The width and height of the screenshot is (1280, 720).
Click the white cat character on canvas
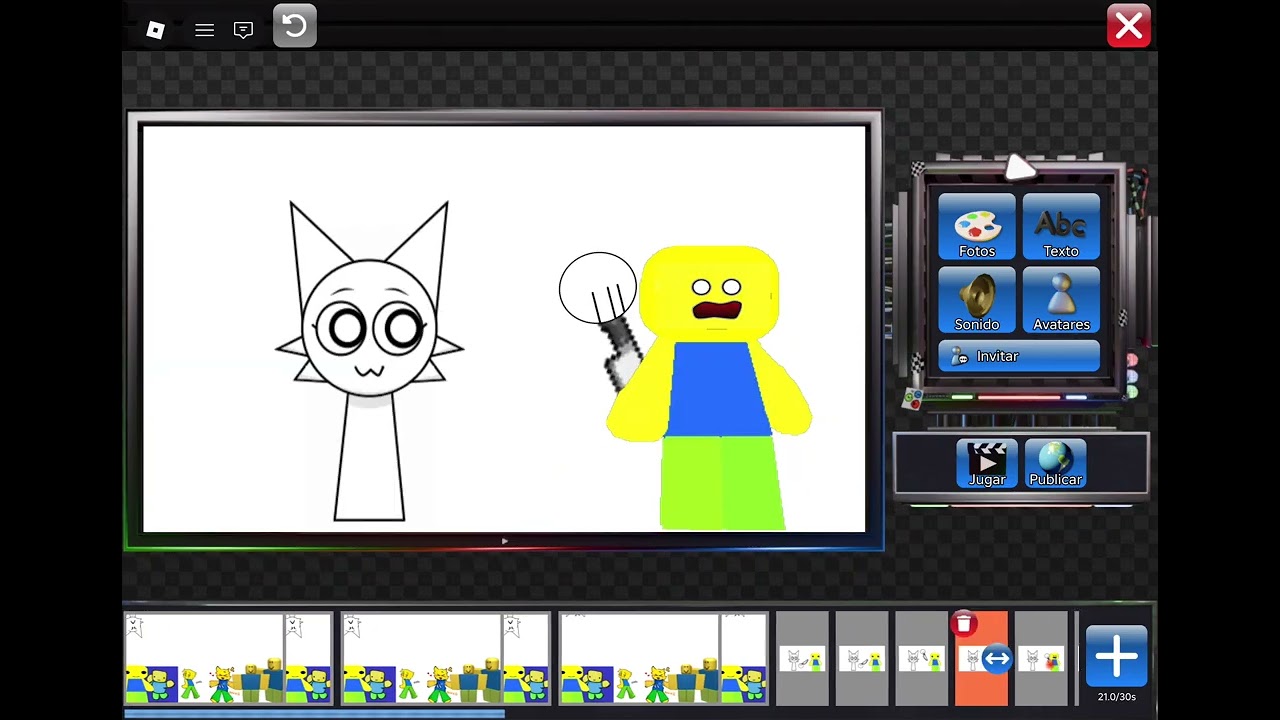(x=369, y=360)
